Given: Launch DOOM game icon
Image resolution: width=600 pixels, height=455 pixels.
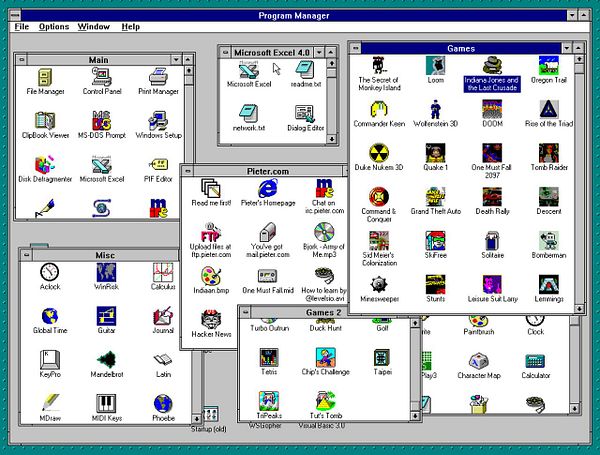Looking at the screenshot, I should (x=492, y=113).
